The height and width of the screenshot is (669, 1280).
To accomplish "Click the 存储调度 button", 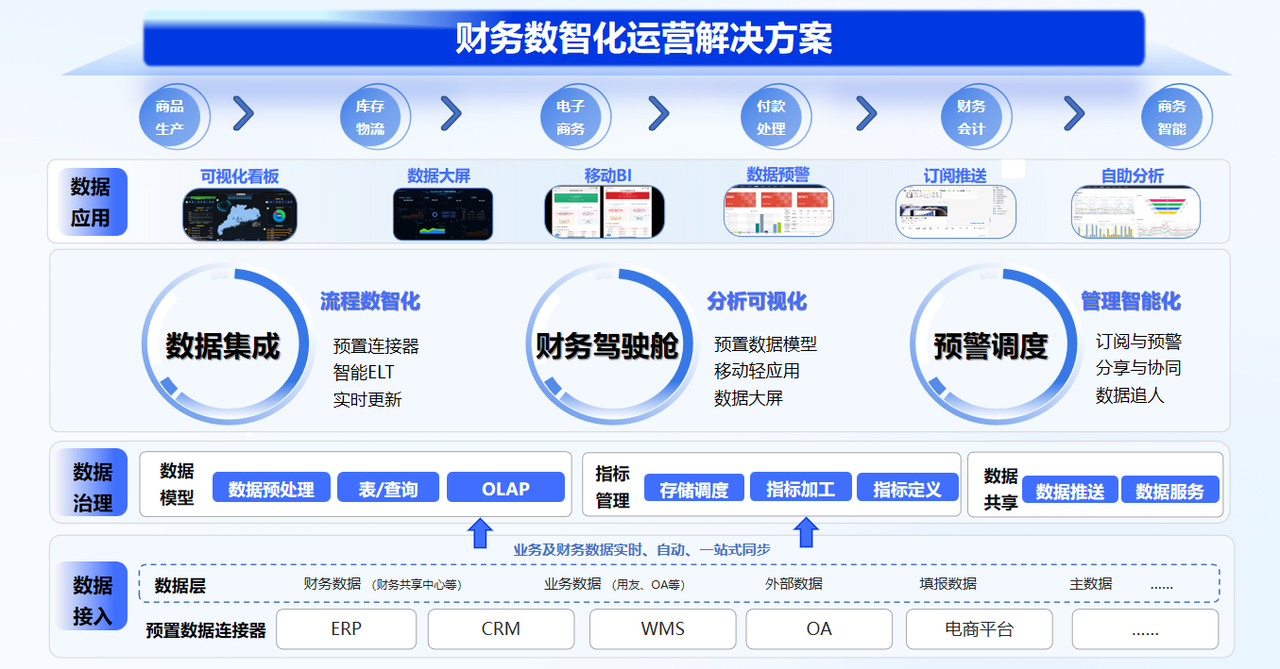I will 694,488.
